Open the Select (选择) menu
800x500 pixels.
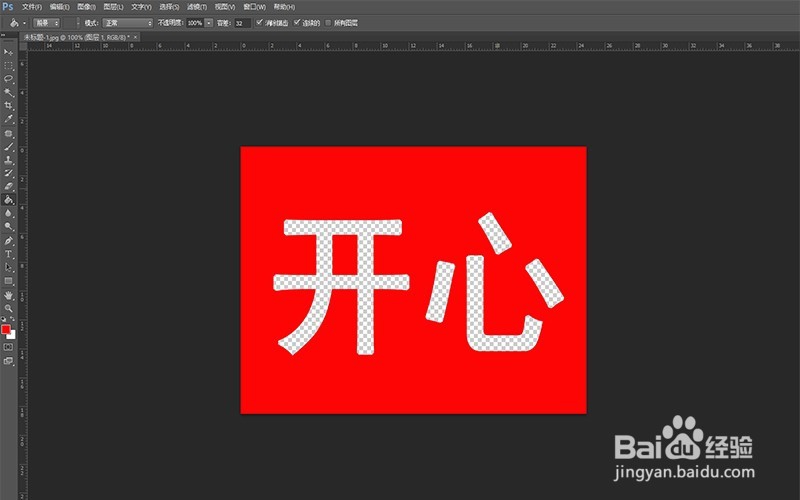click(x=169, y=7)
